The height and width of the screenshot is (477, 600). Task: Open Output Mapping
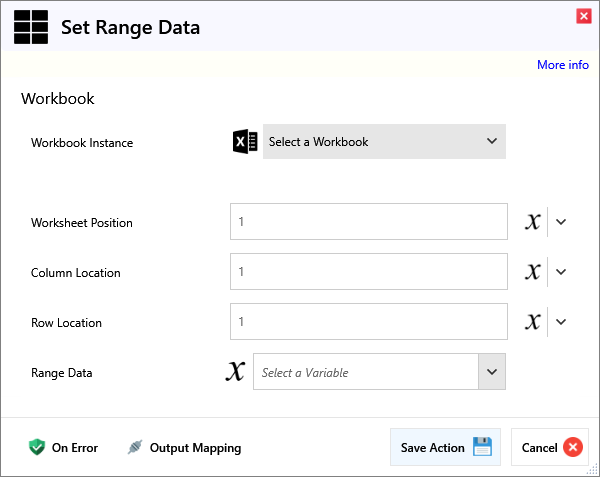tap(184, 448)
